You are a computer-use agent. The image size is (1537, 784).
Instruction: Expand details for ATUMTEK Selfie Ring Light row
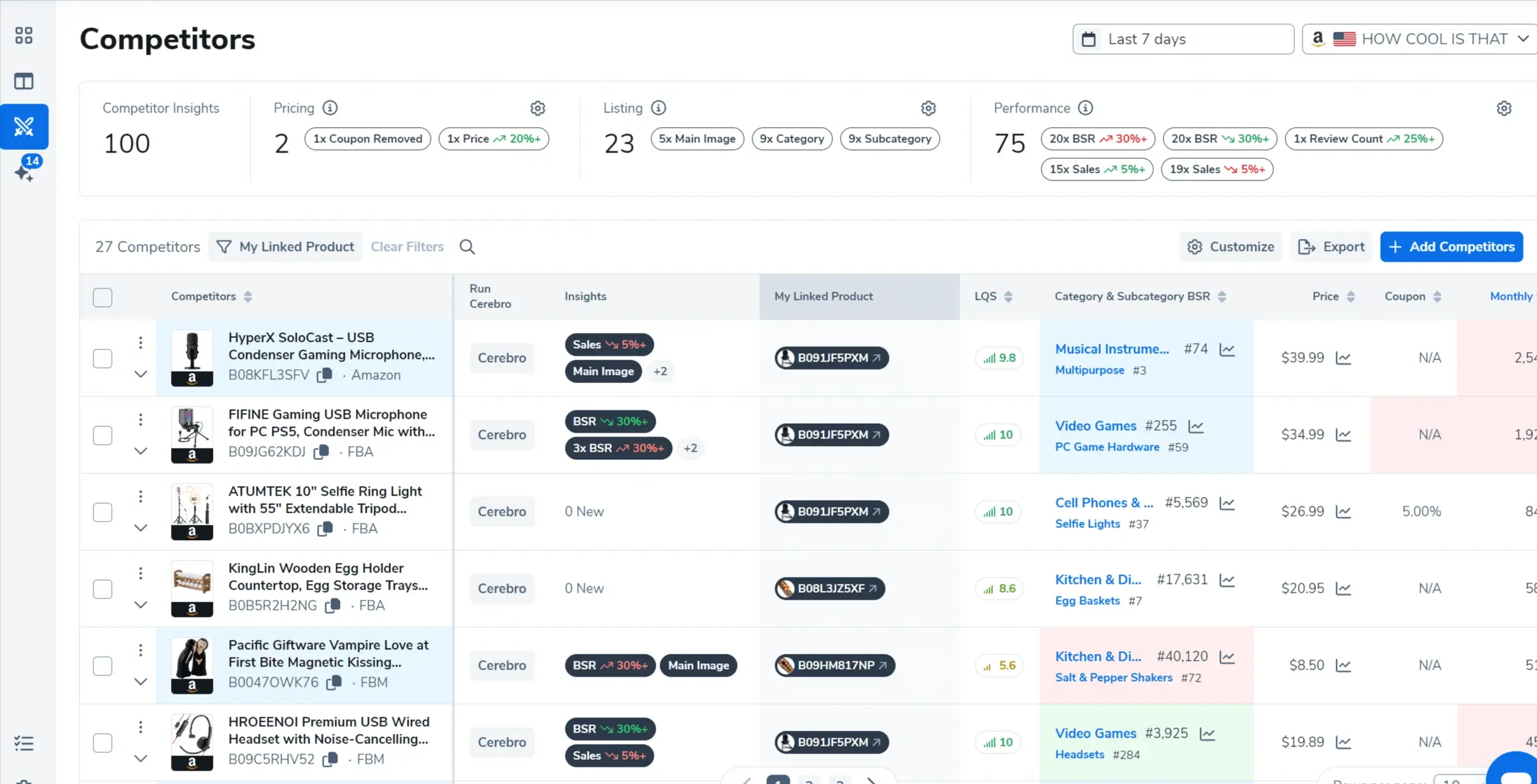pos(140,528)
